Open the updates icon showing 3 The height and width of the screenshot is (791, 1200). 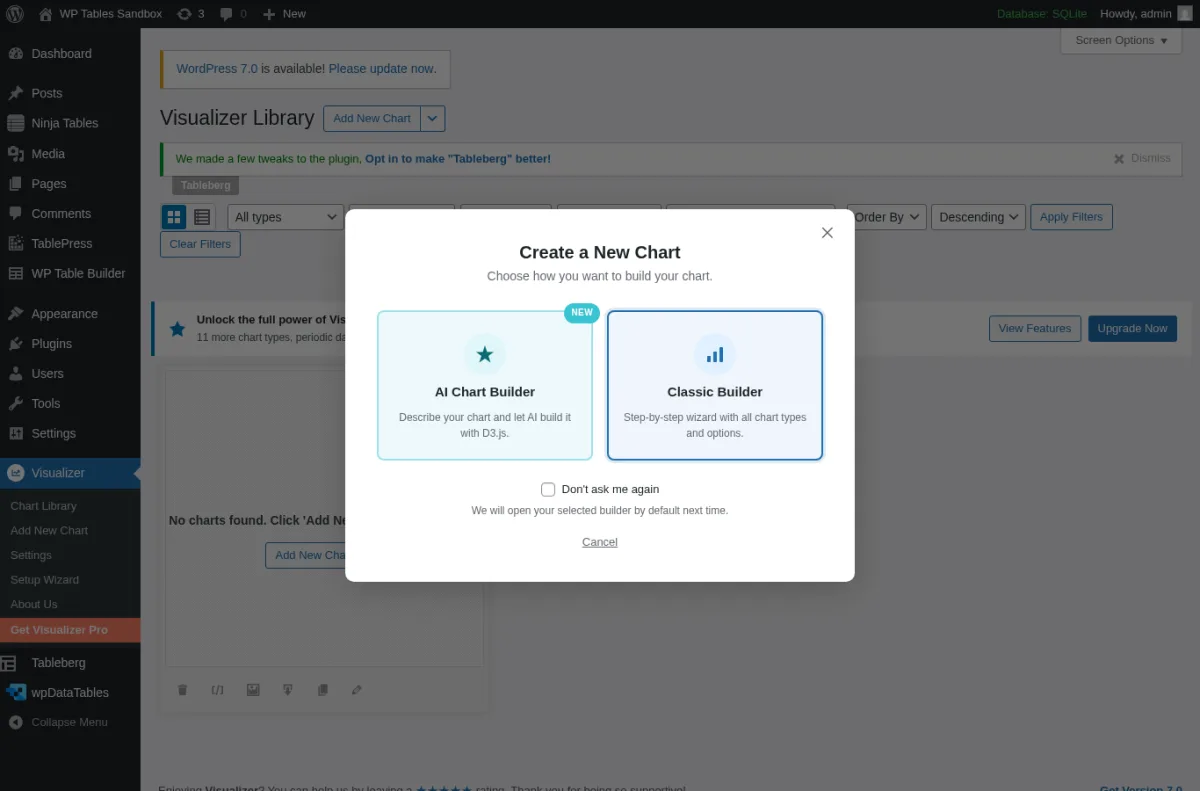184,14
